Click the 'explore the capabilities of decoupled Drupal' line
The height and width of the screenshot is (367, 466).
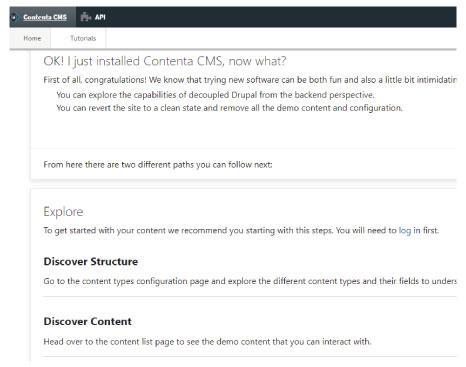(215, 95)
